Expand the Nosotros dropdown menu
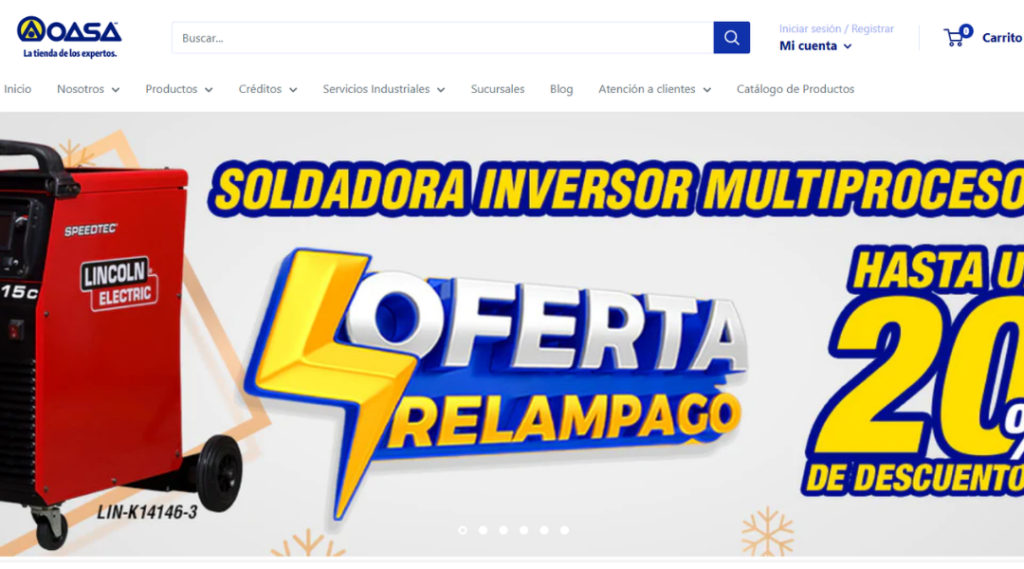Viewport: 1024px width, 569px height. tap(88, 89)
